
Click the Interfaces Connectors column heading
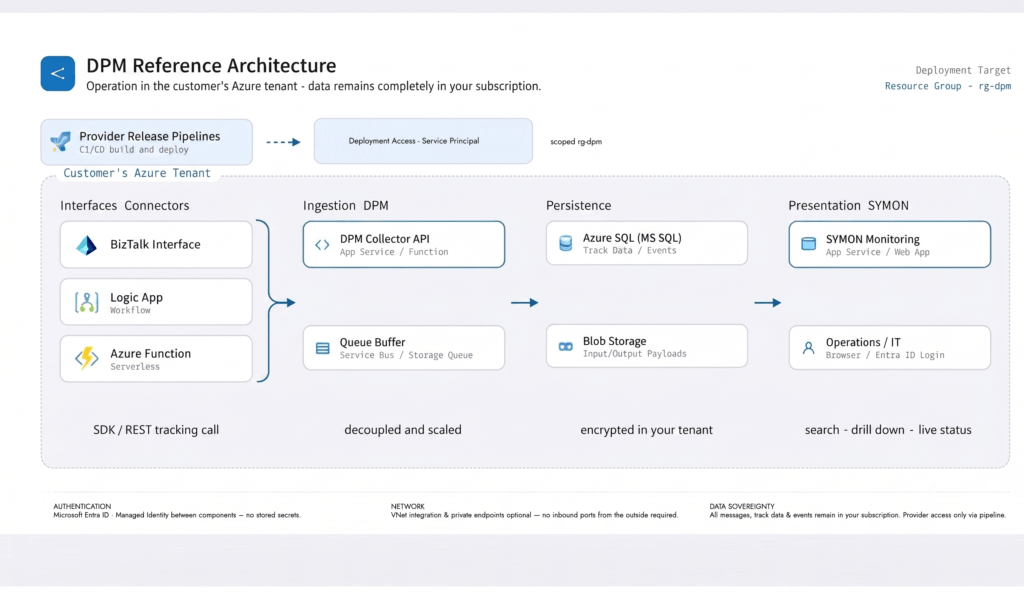point(125,205)
